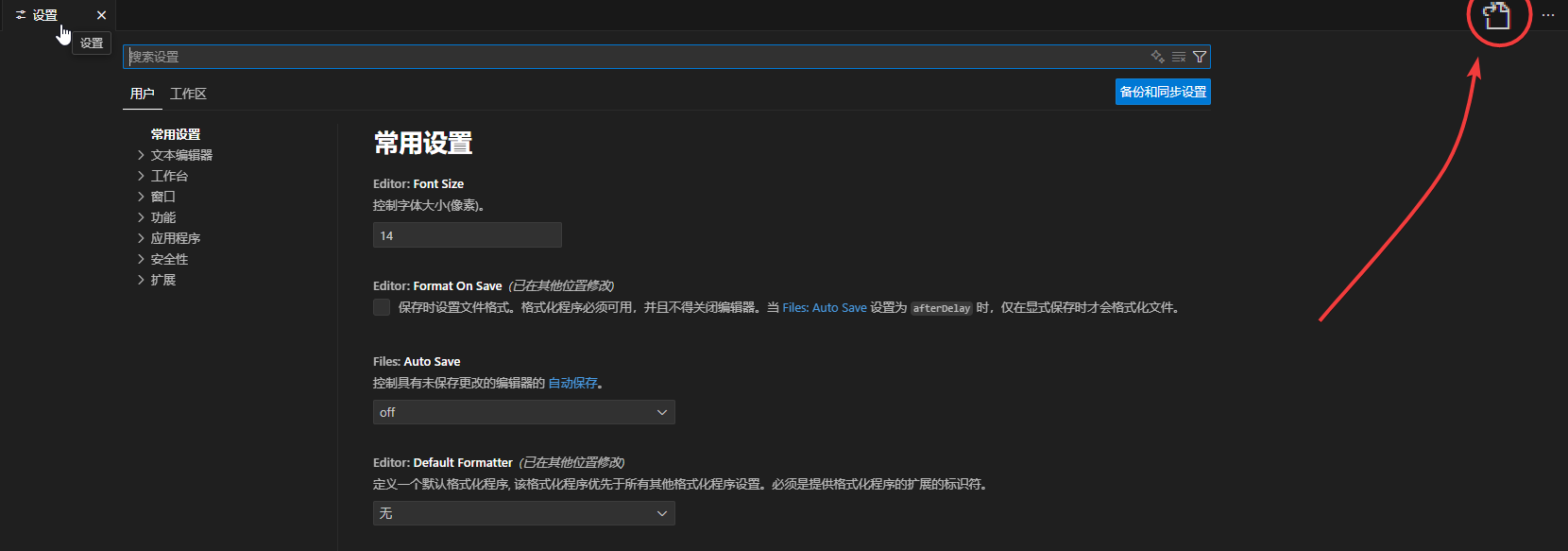Select 常用设置 in the settings tree
The height and width of the screenshot is (551, 1568).
[176, 134]
